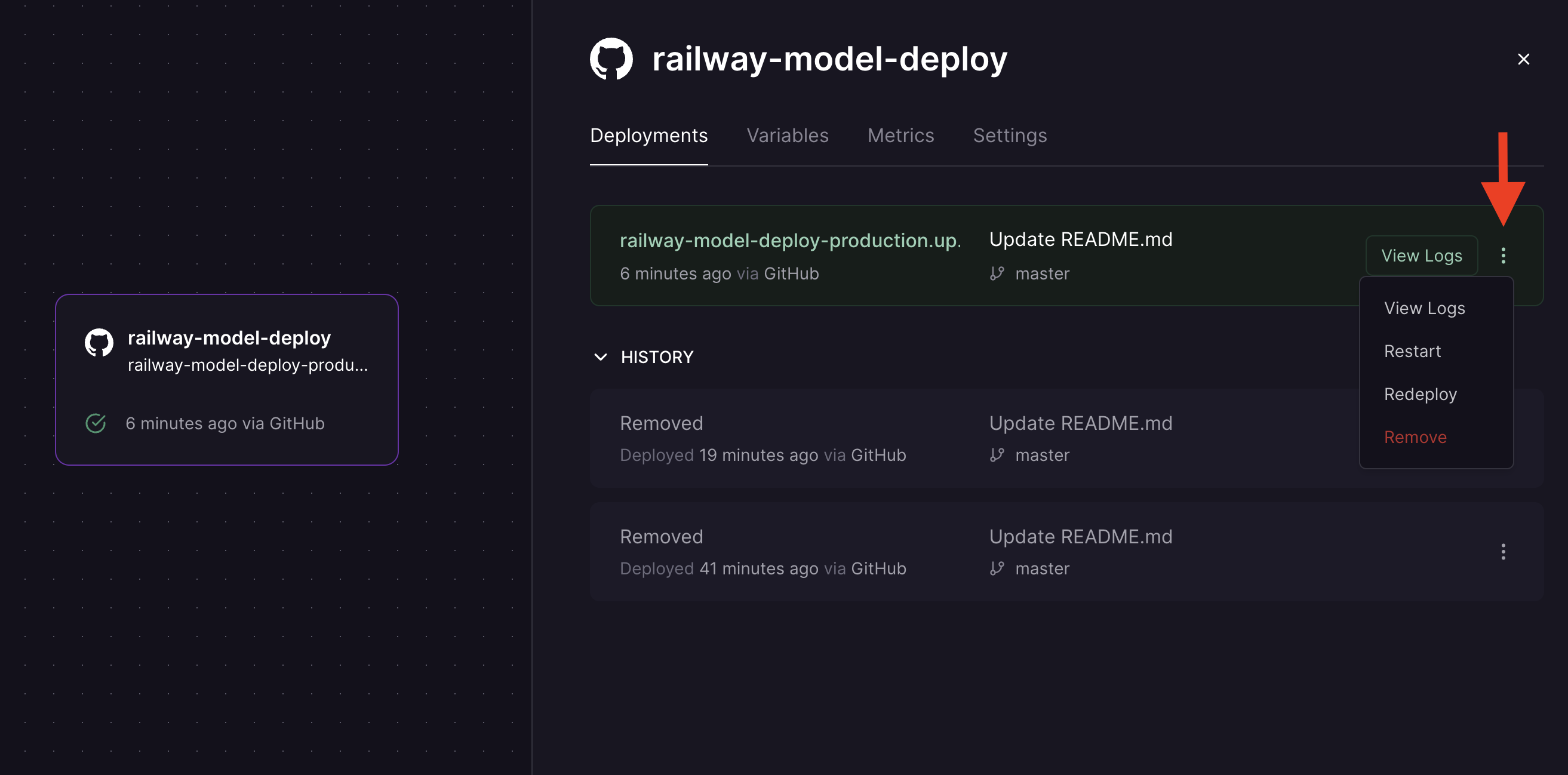Click '6 minutes ago via GitHub' in active deployment
Screen dimensions: 1568x775
(719, 274)
